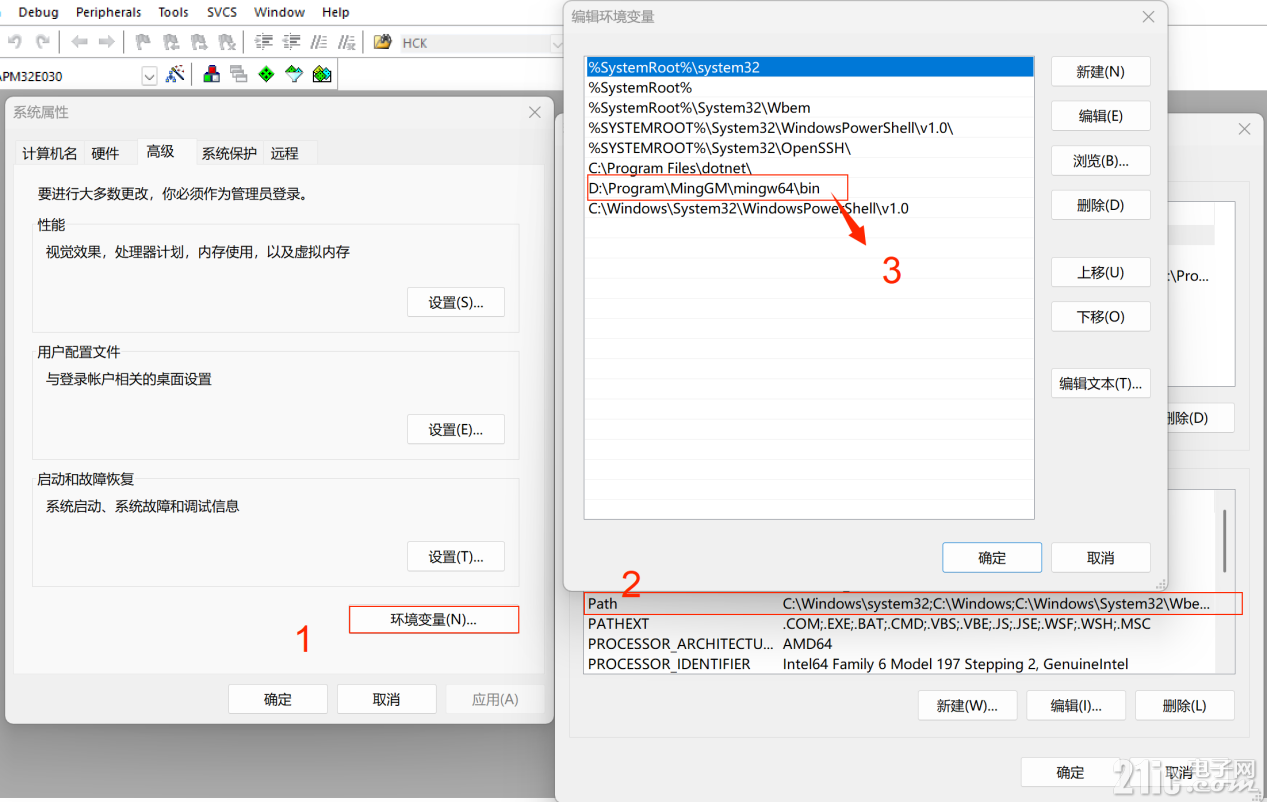This screenshot has height=802, width=1267.
Task: Open the Peripherals menu
Action: 108,12
